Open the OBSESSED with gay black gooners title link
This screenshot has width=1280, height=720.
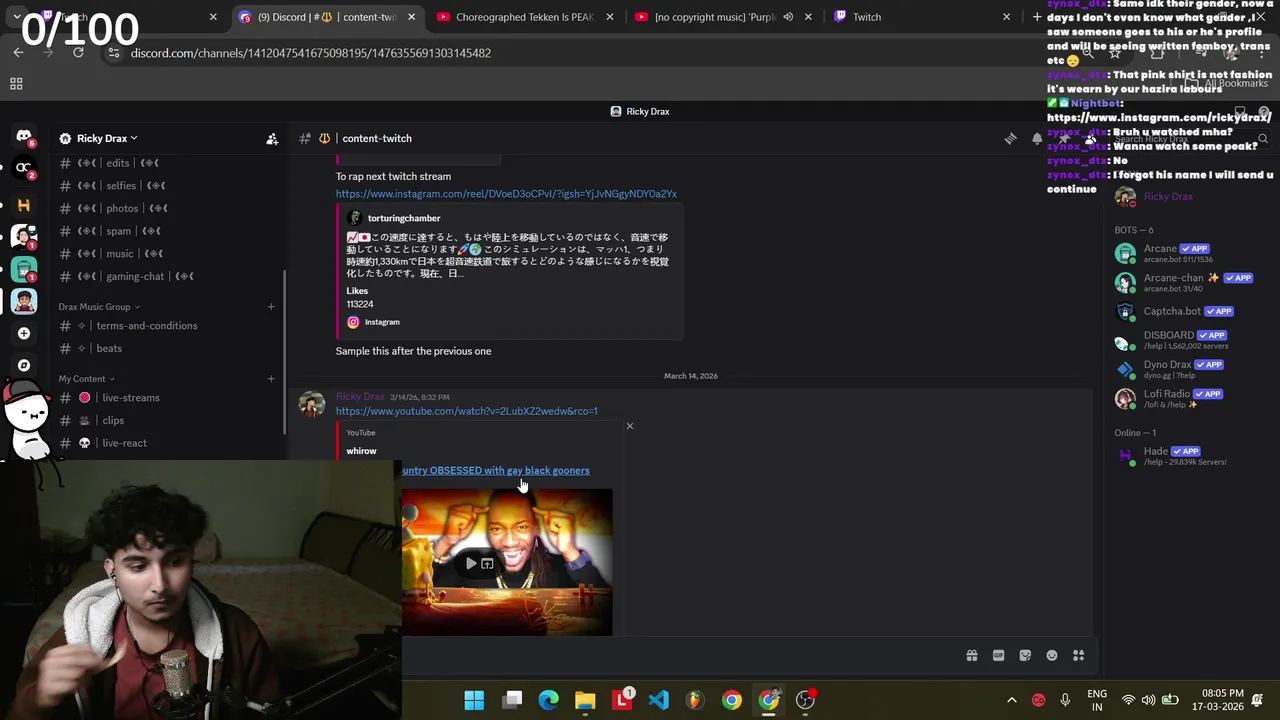(x=495, y=470)
